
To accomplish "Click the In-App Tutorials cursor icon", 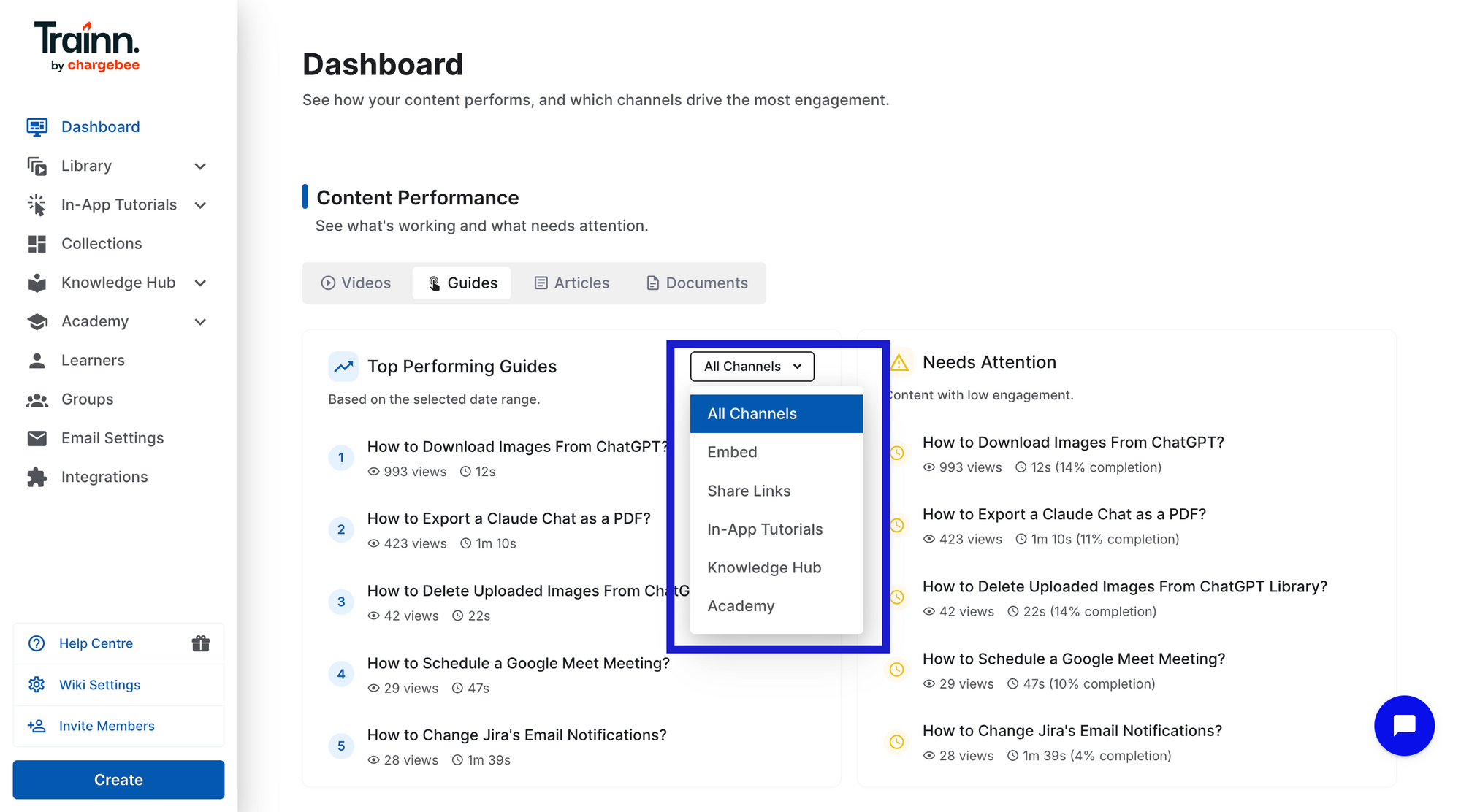I will click(37, 204).
